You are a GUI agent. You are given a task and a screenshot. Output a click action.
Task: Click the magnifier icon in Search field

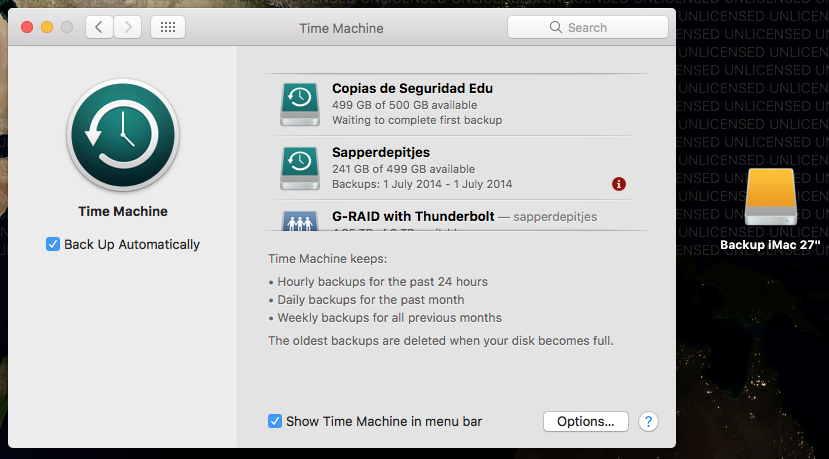tap(556, 27)
